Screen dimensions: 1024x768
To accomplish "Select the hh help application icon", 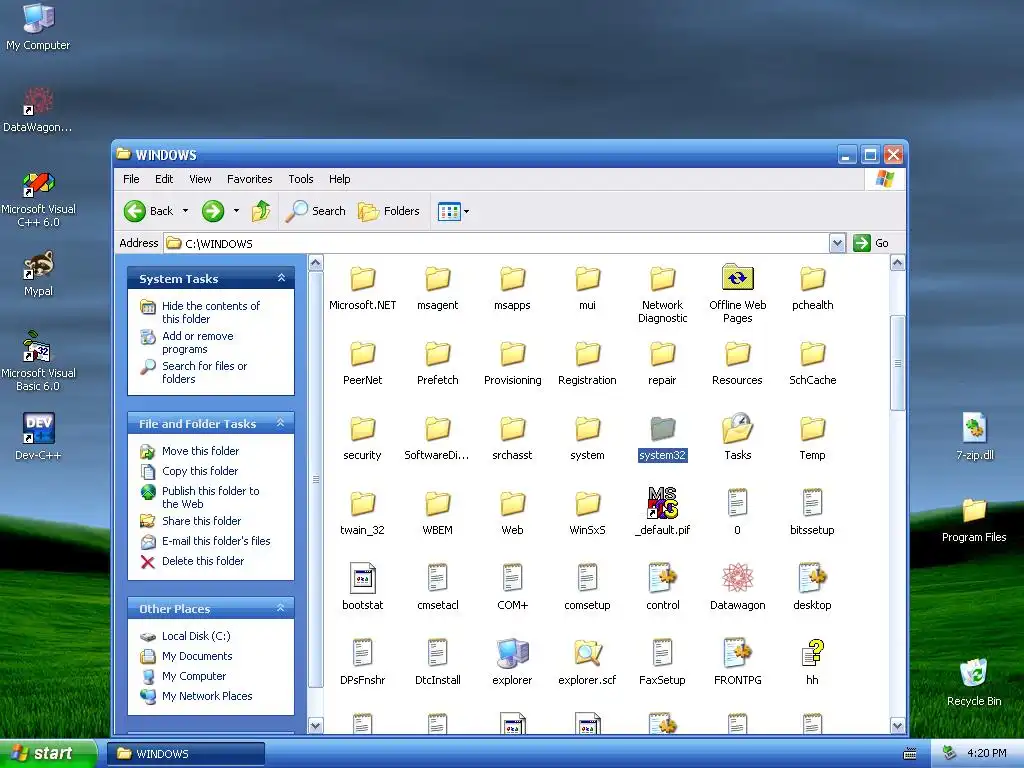I will coord(812,653).
